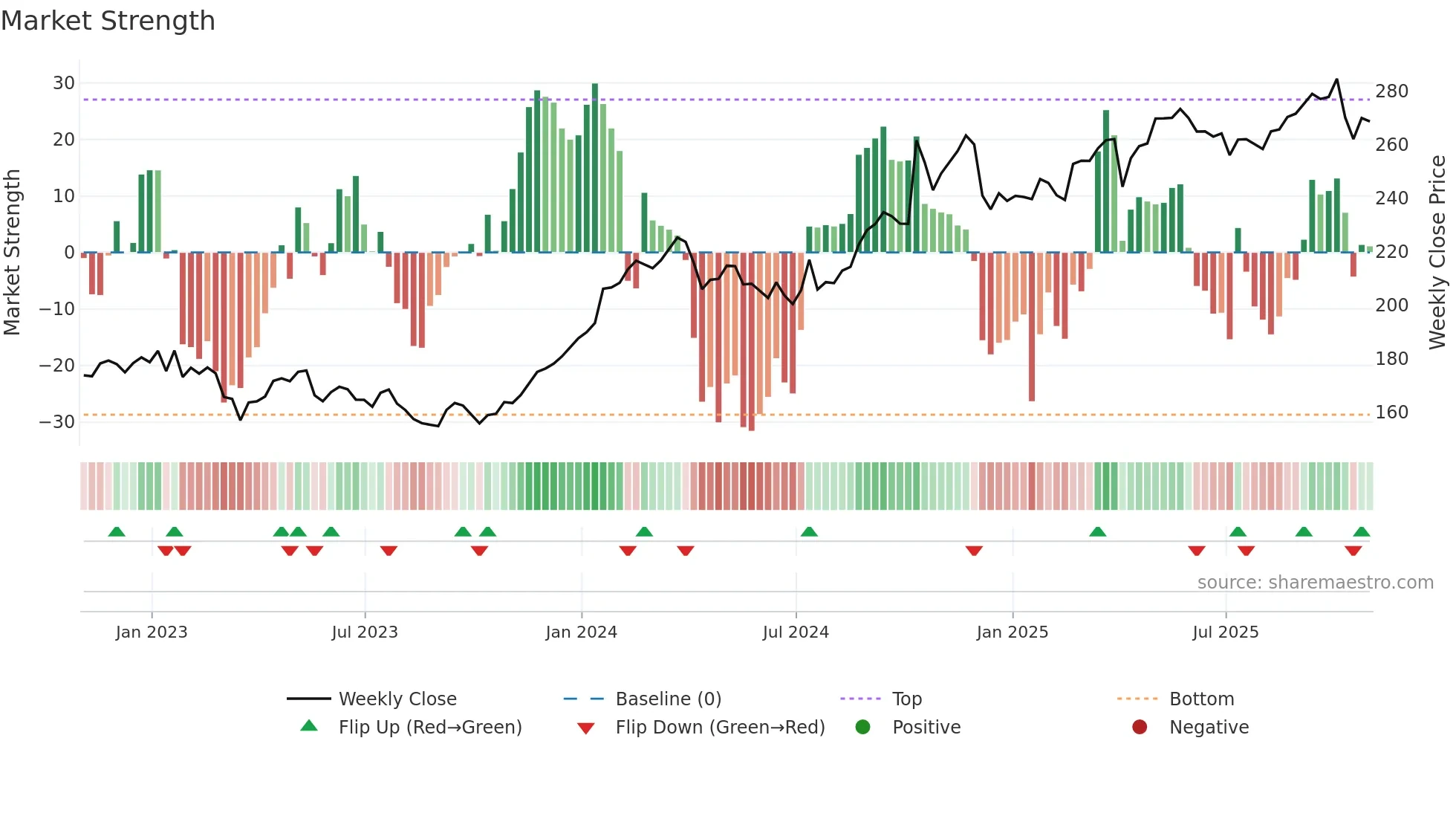Click the Jul 2025 x-axis label
Viewport: 1456px width, 819px height.
click(x=1226, y=632)
